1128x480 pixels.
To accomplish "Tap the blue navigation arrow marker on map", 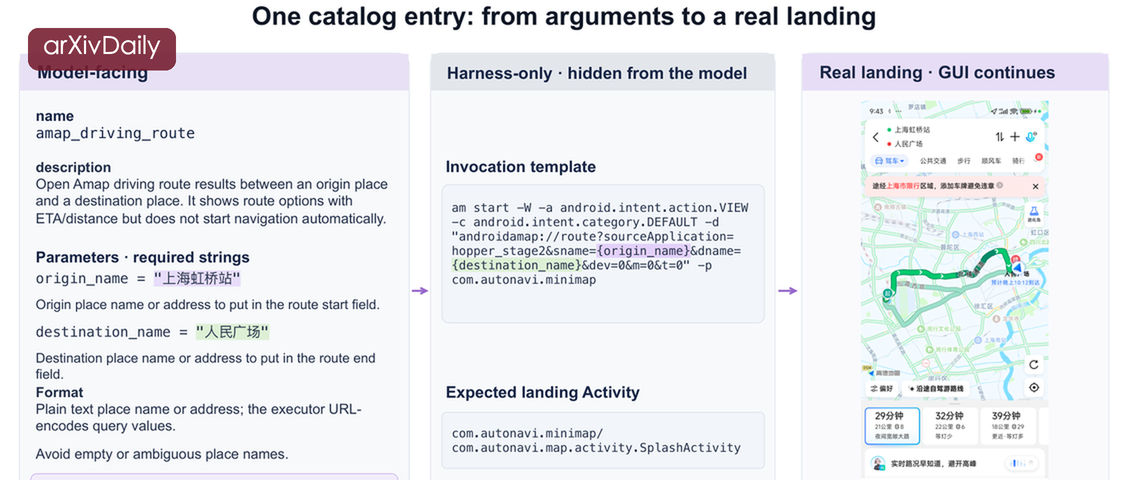I will [1016, 268].
